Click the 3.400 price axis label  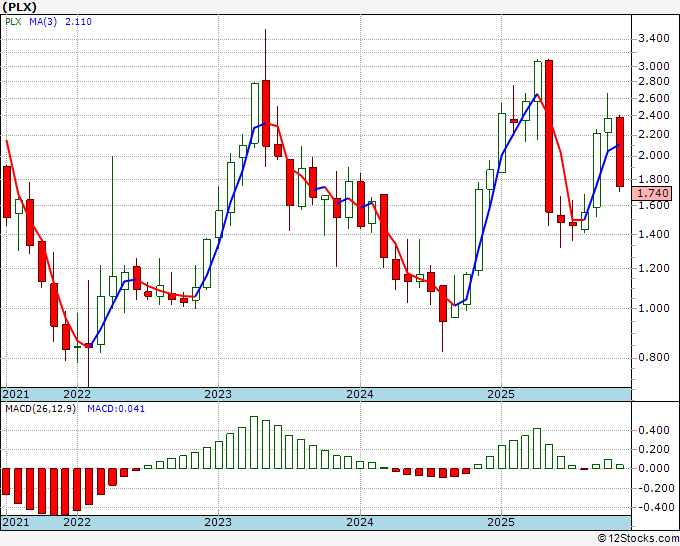pyautogui.click(x=654, y=39)
